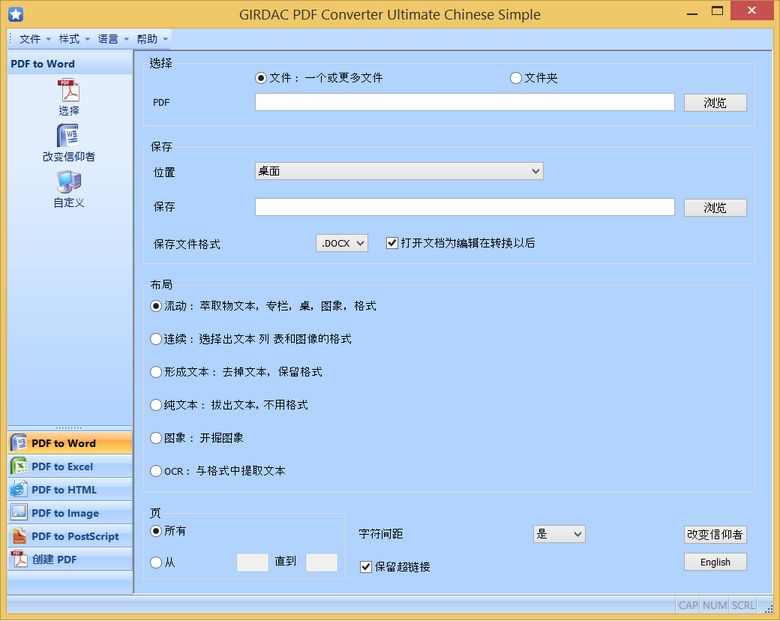The width and height of the screenshot is (780, 621).
Task: Click the 直到 ending page input box
Action: tap(321, 562)
